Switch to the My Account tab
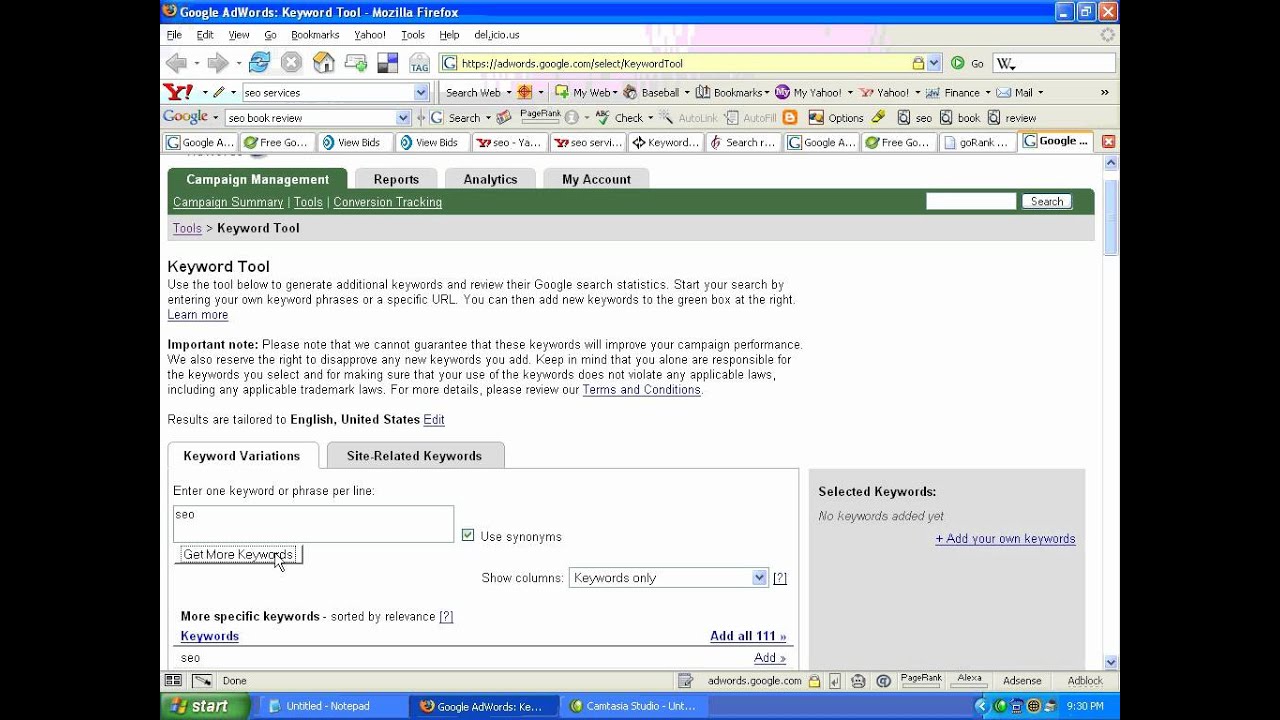 [596, 179]
